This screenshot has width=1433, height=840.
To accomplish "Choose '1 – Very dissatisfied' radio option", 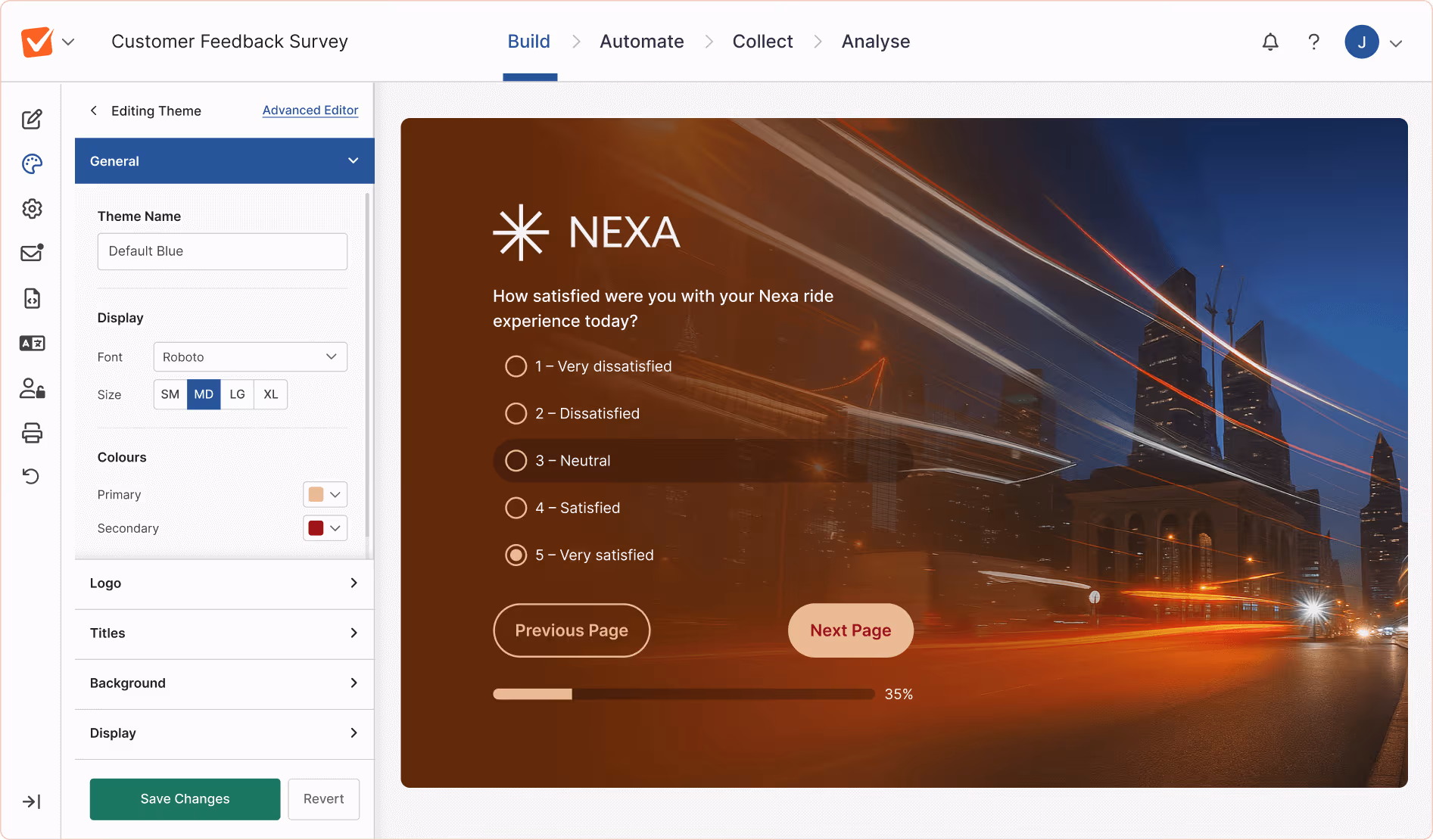I will pos(516,366).
